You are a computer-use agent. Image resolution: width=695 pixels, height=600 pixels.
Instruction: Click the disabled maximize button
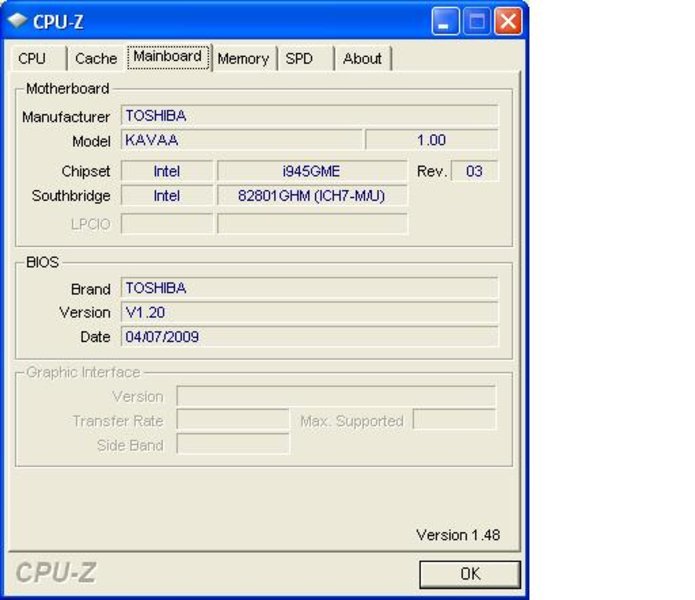pos(476,21)
